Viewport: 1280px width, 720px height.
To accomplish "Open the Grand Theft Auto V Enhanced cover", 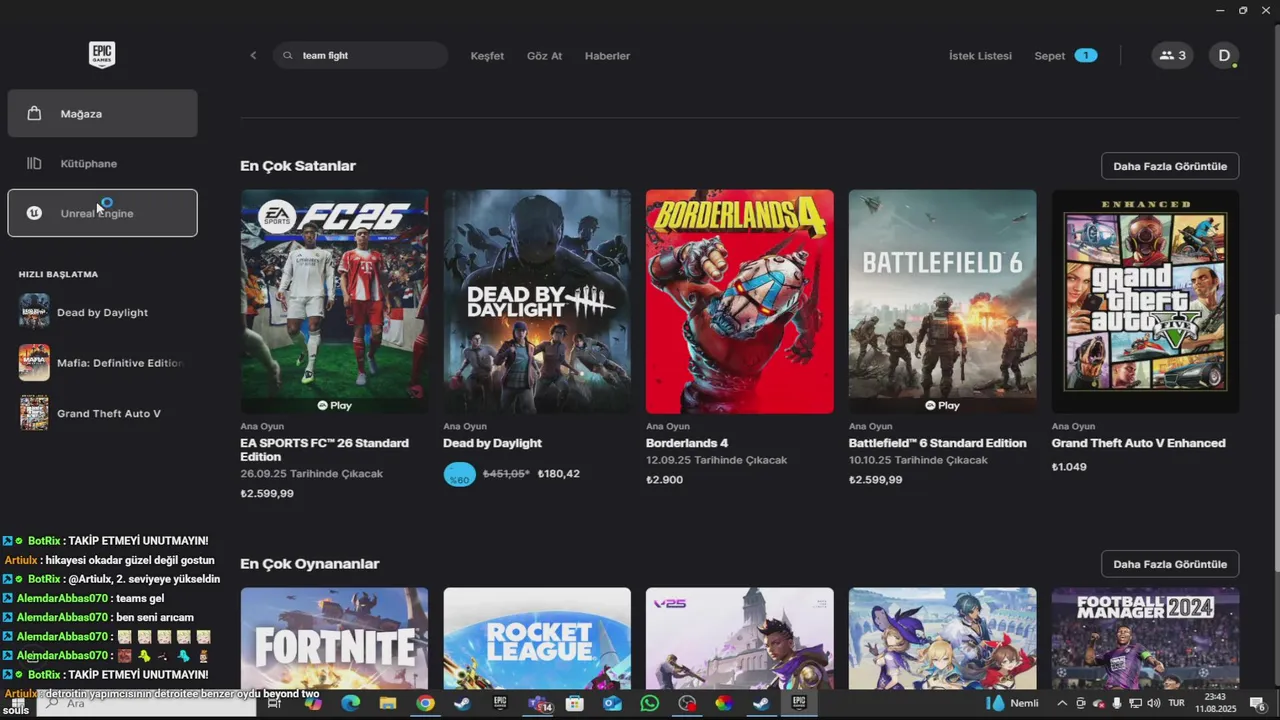I will click(x=1145, y=301).
